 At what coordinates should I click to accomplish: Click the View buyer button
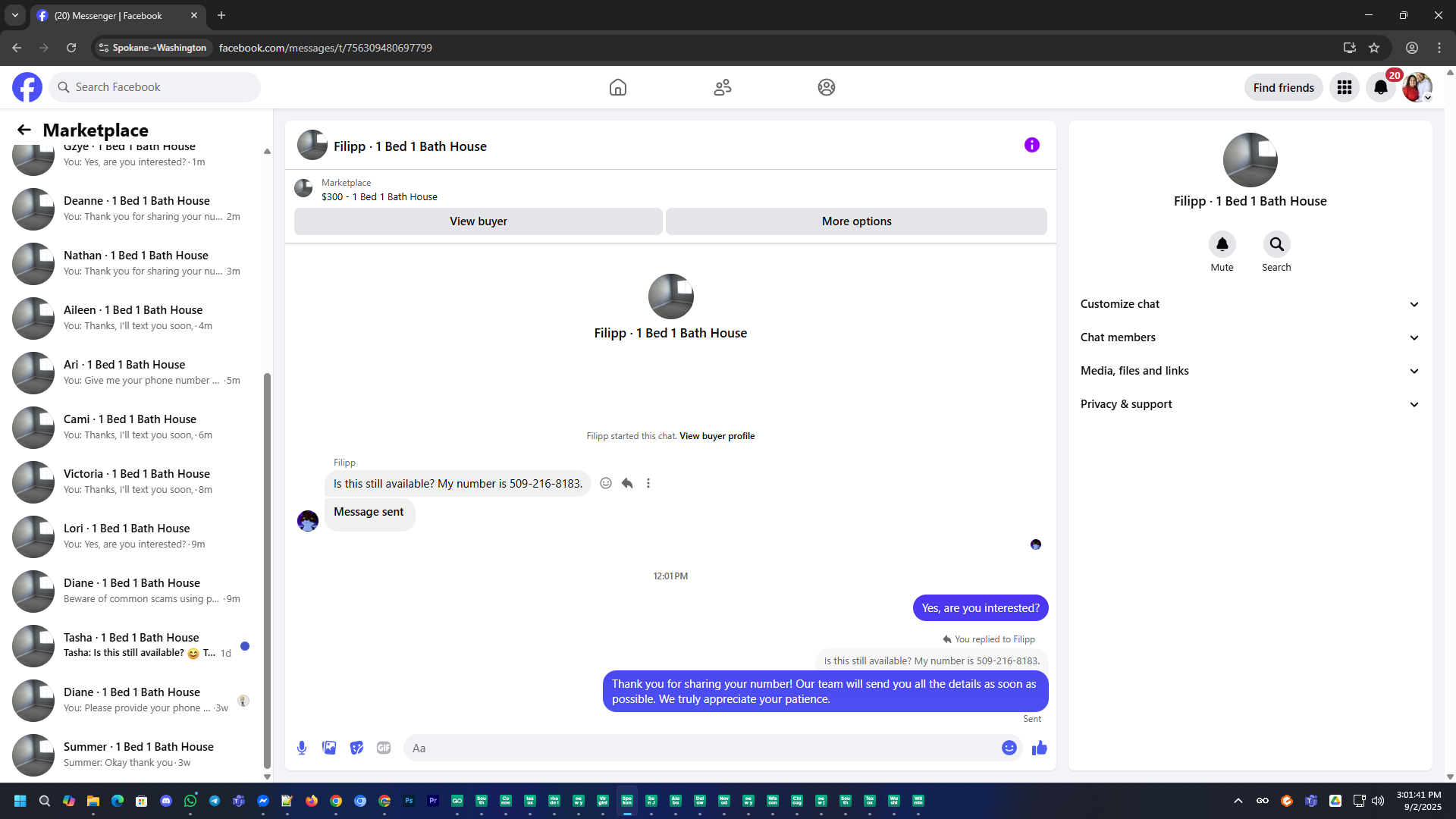[x=478, y=221]
